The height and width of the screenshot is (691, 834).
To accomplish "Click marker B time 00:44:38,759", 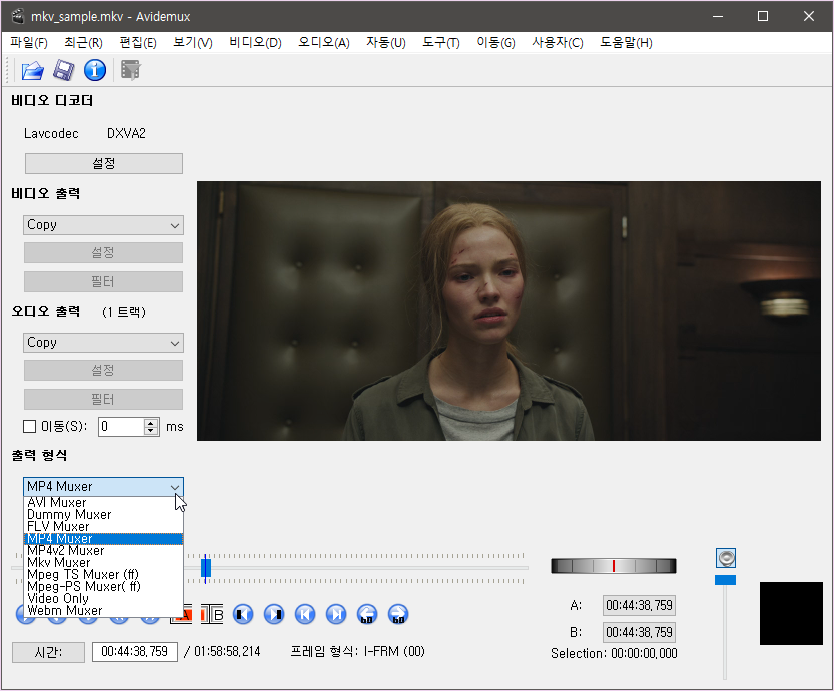I will [x=639, y=632].
